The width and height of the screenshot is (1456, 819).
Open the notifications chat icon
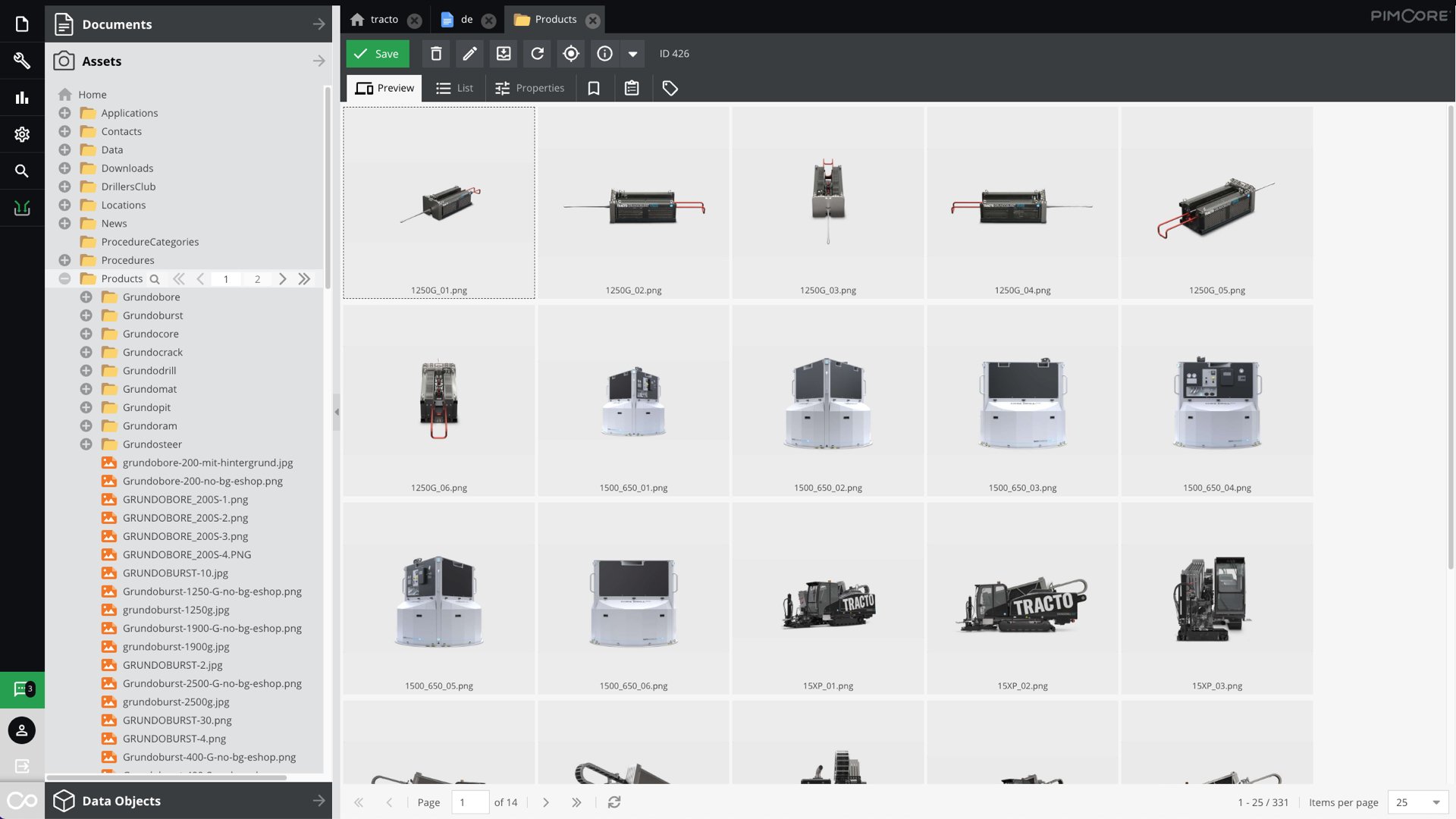(x=22, y=689)
